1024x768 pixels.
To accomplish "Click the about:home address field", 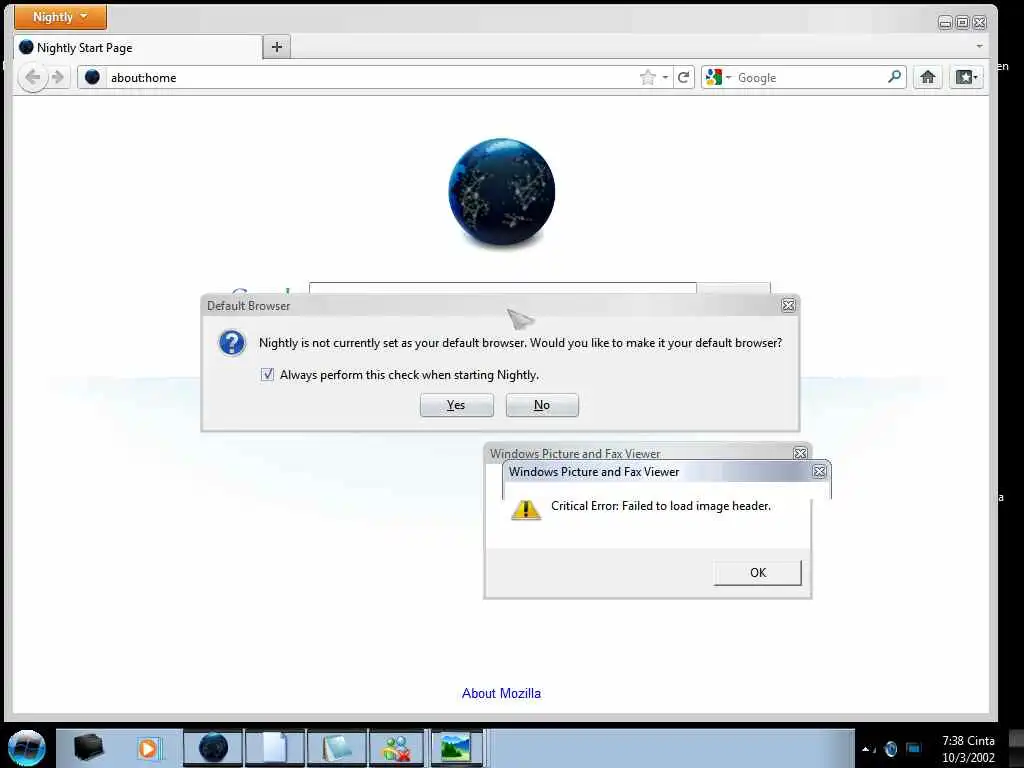I will 371,78.
